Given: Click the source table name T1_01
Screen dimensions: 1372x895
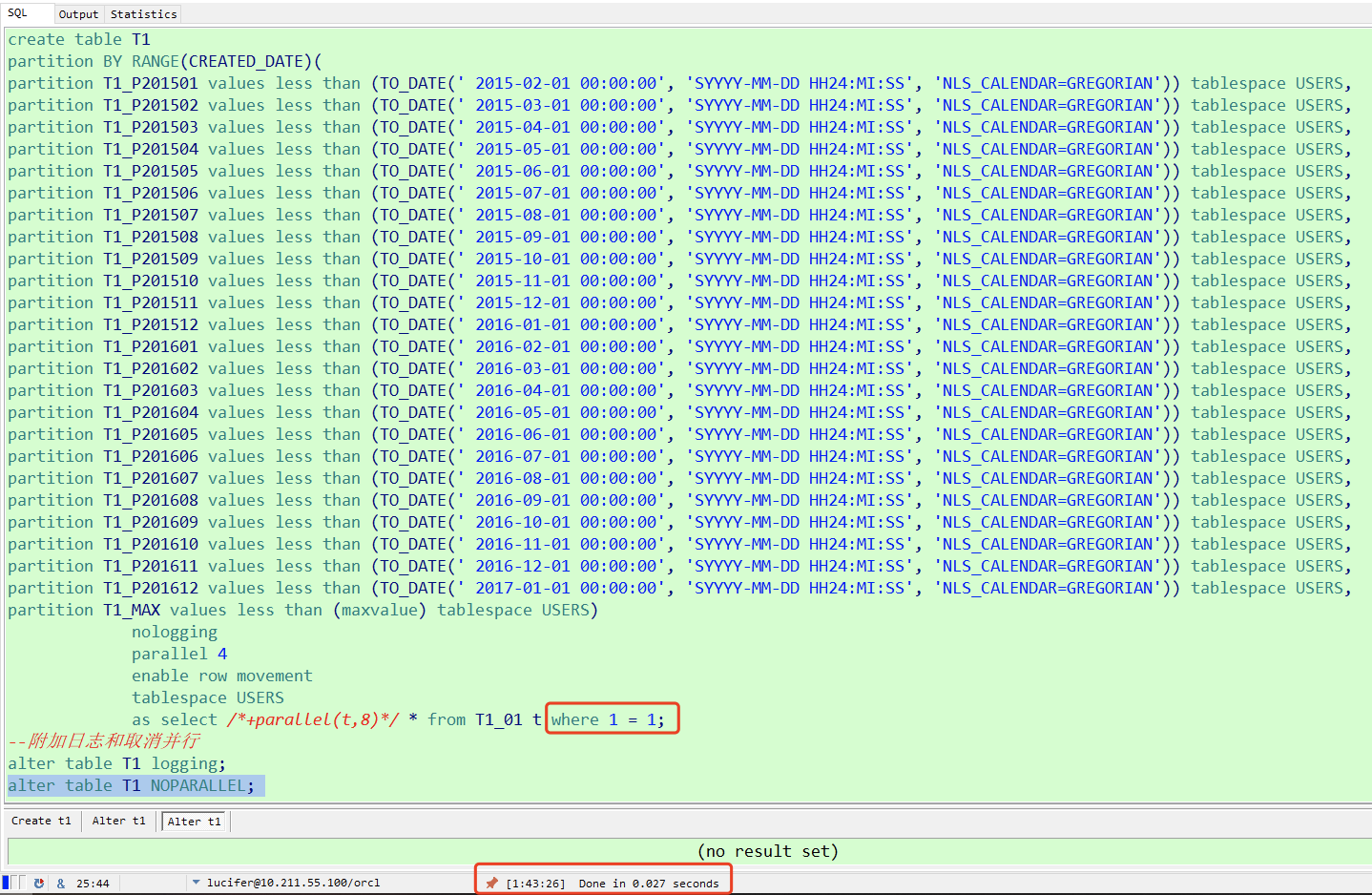Looking at the screenshot, I should coord(499,719).
